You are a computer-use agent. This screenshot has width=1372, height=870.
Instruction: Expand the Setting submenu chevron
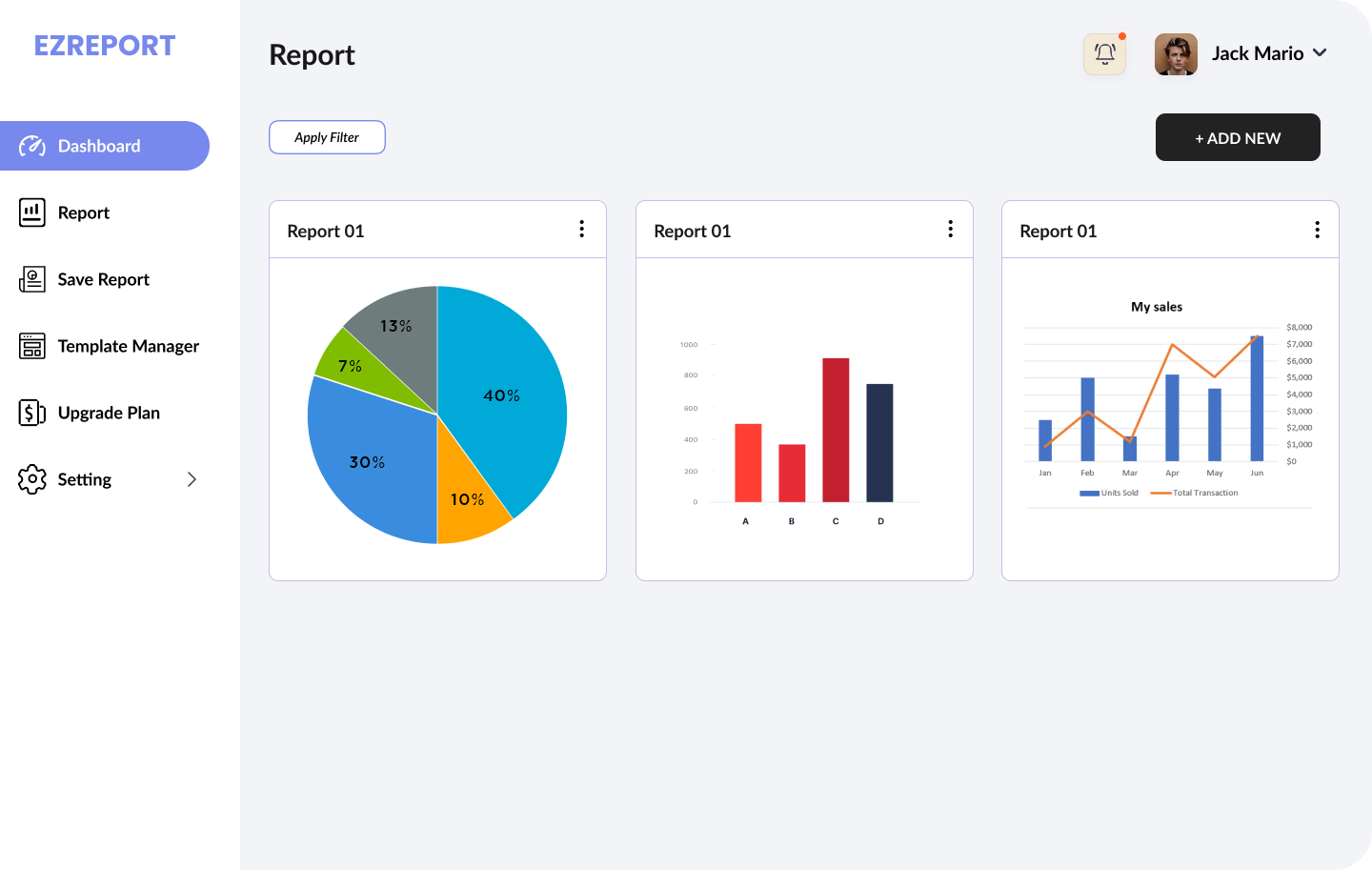(192, 479)
